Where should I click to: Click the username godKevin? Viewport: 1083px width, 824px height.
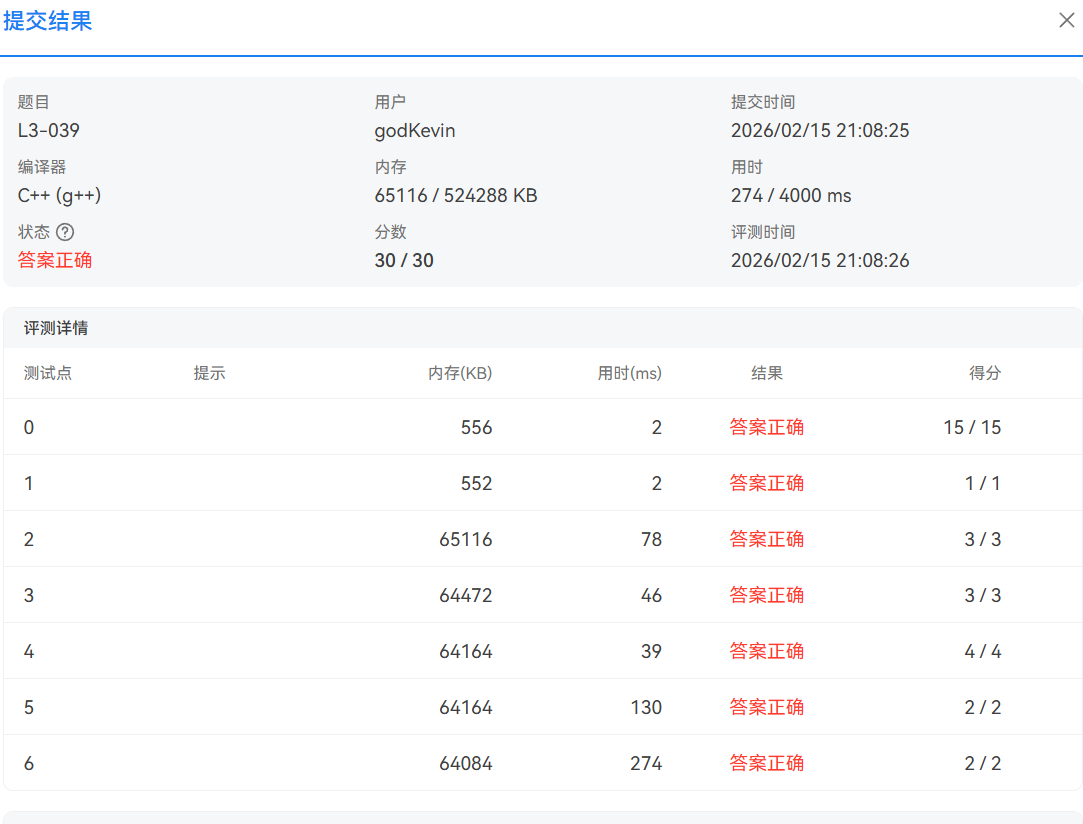tap(414, 131)
